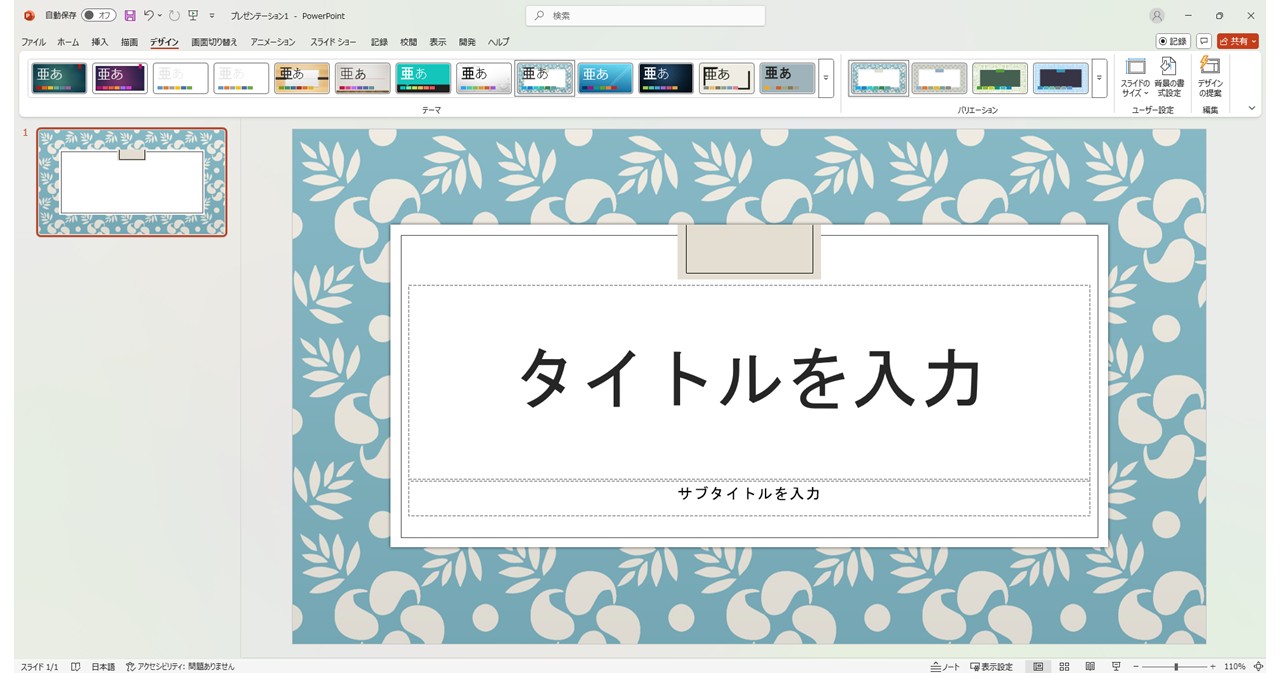The image size is (1280, 673).
Task: Expand the テーマ themes gallery
Action: click(826, 78)
